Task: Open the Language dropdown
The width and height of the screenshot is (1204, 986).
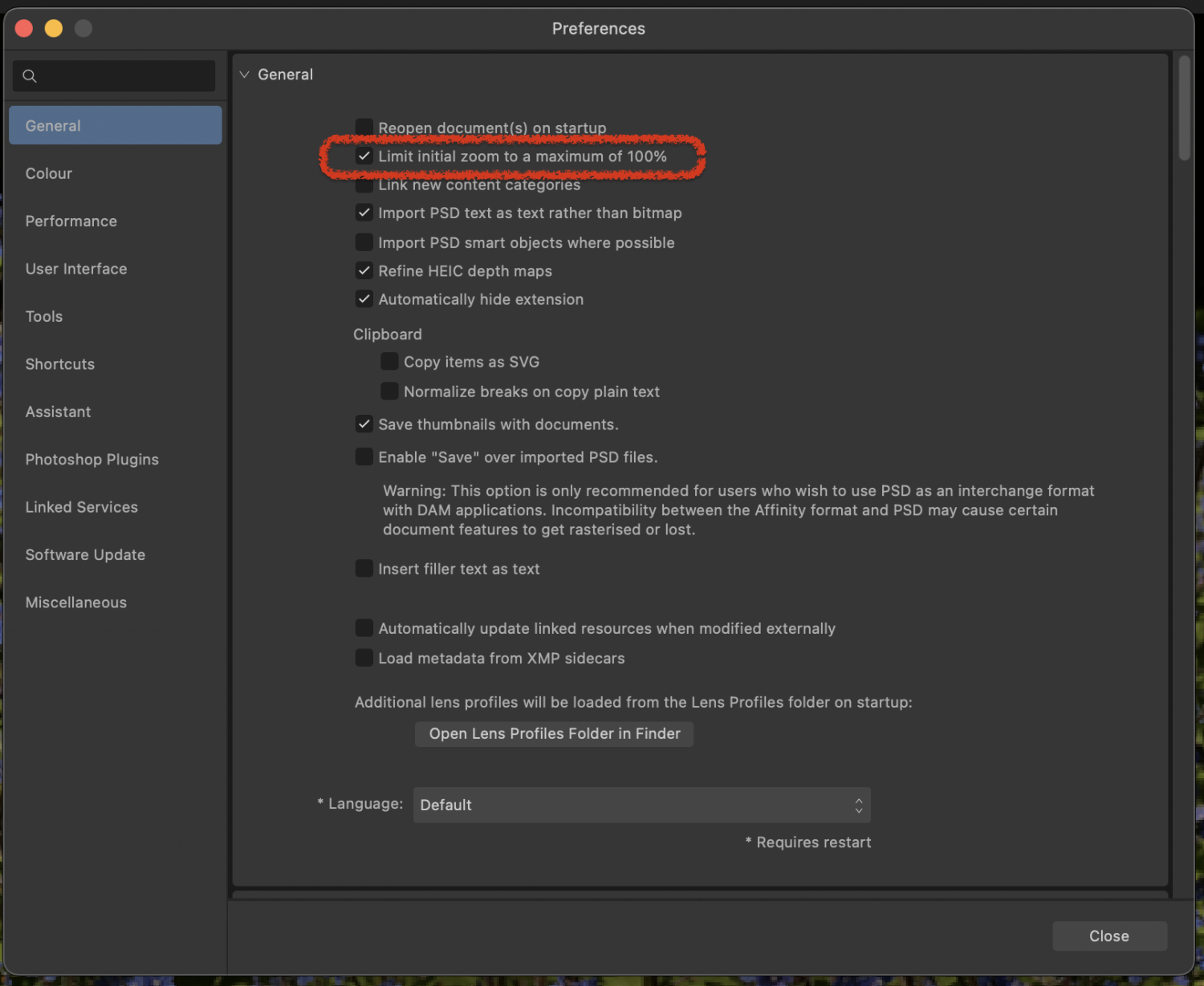Action: 641,805
